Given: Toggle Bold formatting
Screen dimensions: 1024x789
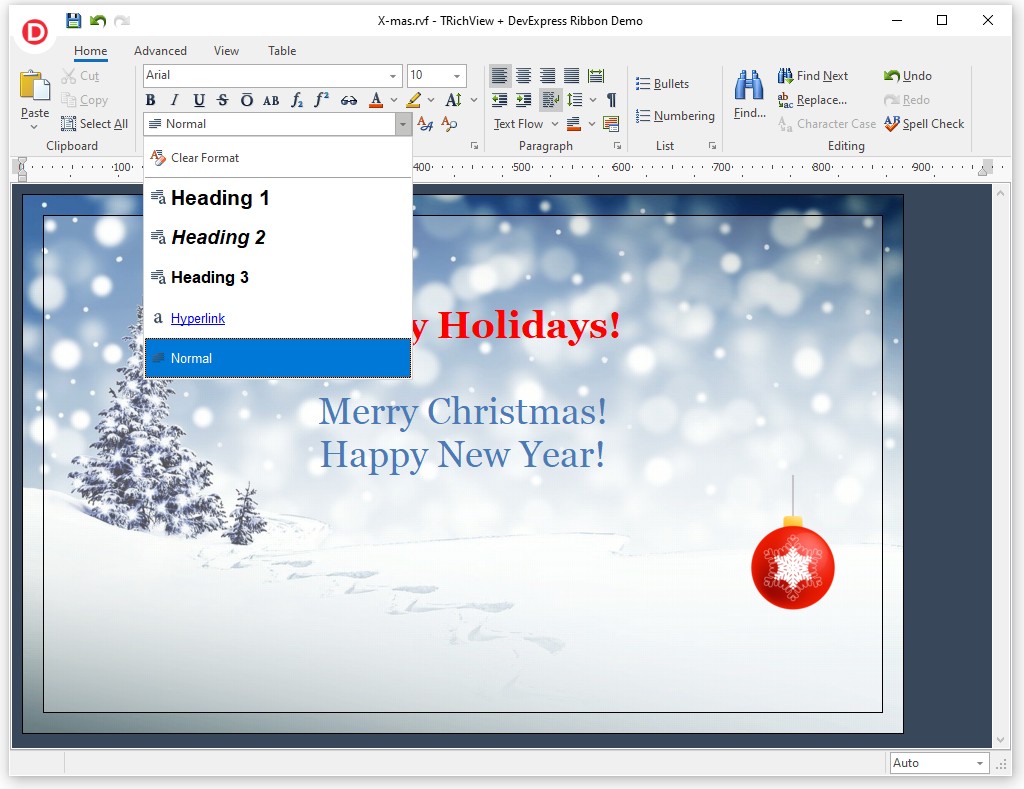Looking at the screenshot, I should click(151, 100).
